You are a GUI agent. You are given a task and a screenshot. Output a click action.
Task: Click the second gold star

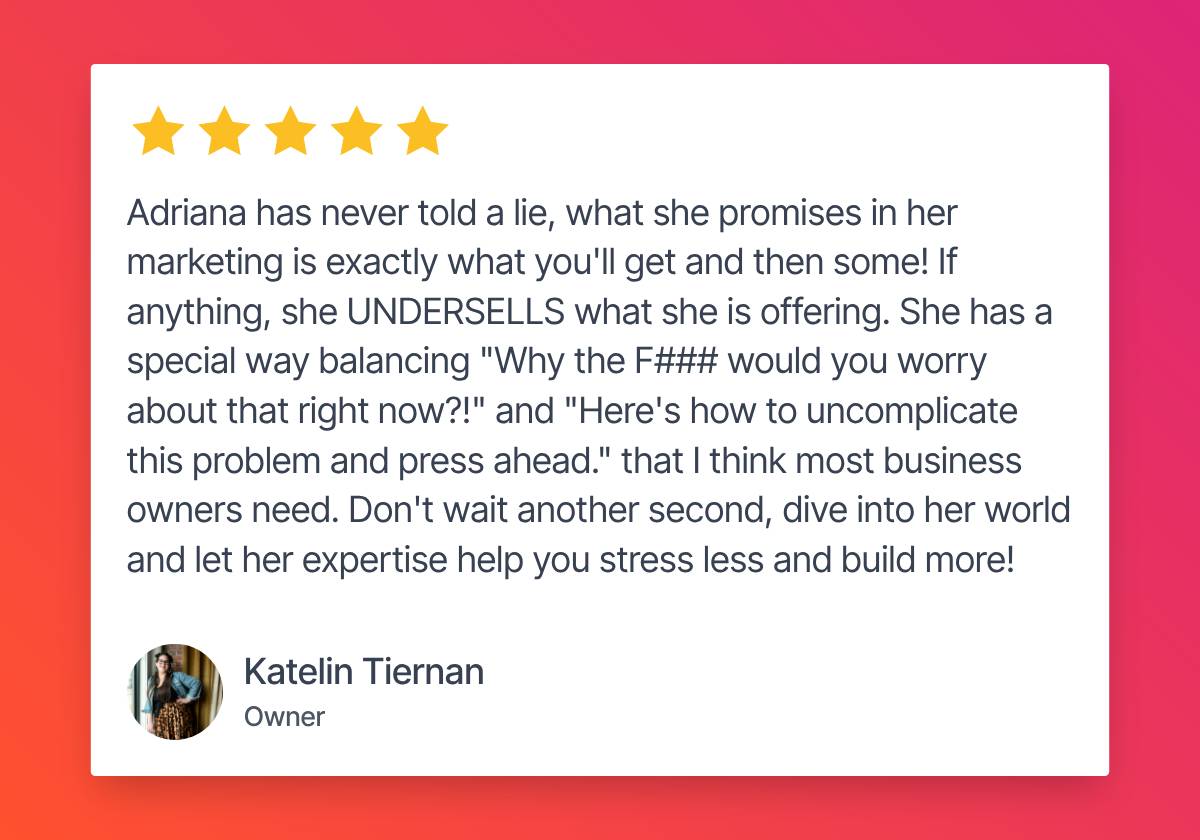point(224,131)
